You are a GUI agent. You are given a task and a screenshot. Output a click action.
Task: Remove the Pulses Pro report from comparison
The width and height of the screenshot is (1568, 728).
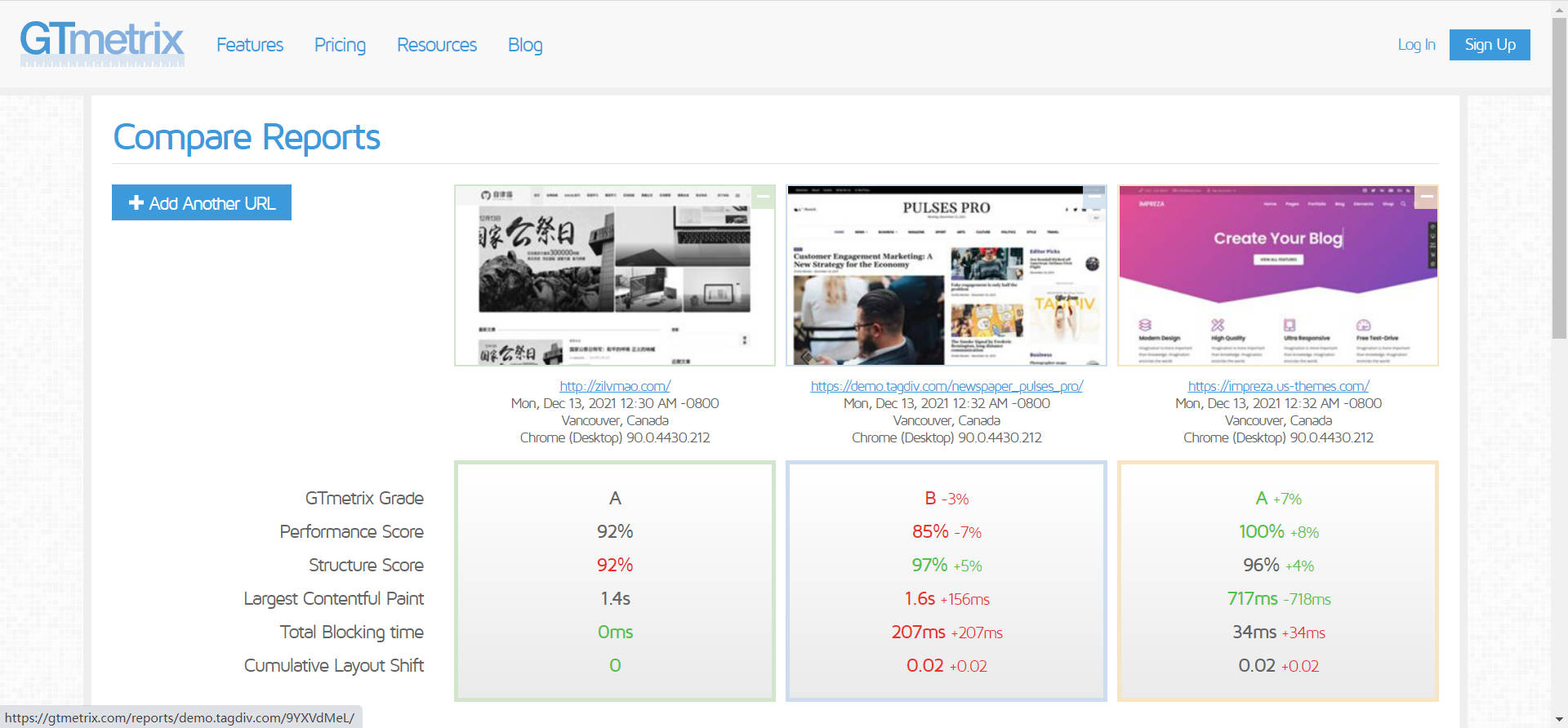tap(1094, 197)
